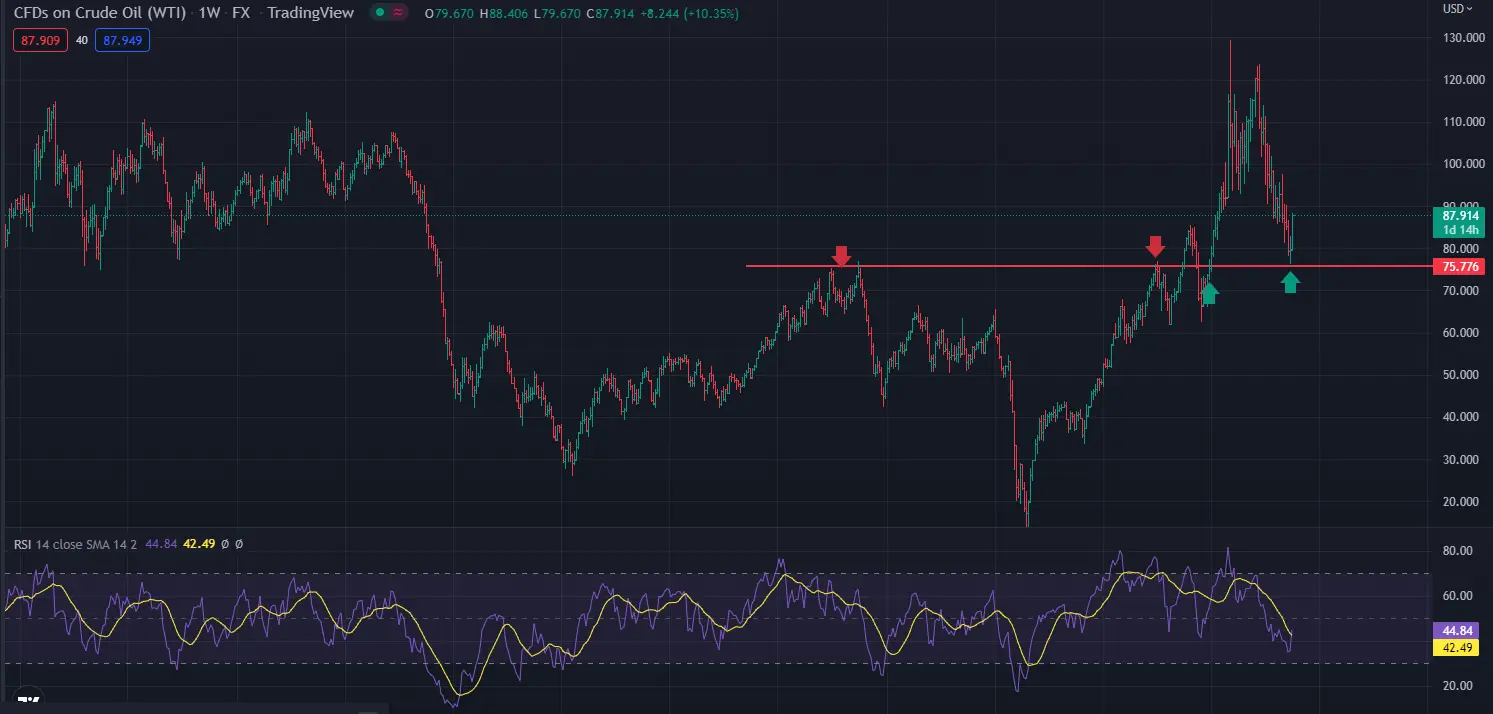The width and height of the screenshot is (1493, 714).
Task: Select the red horizontal line at 75.776
Action: pos(1089,266)
